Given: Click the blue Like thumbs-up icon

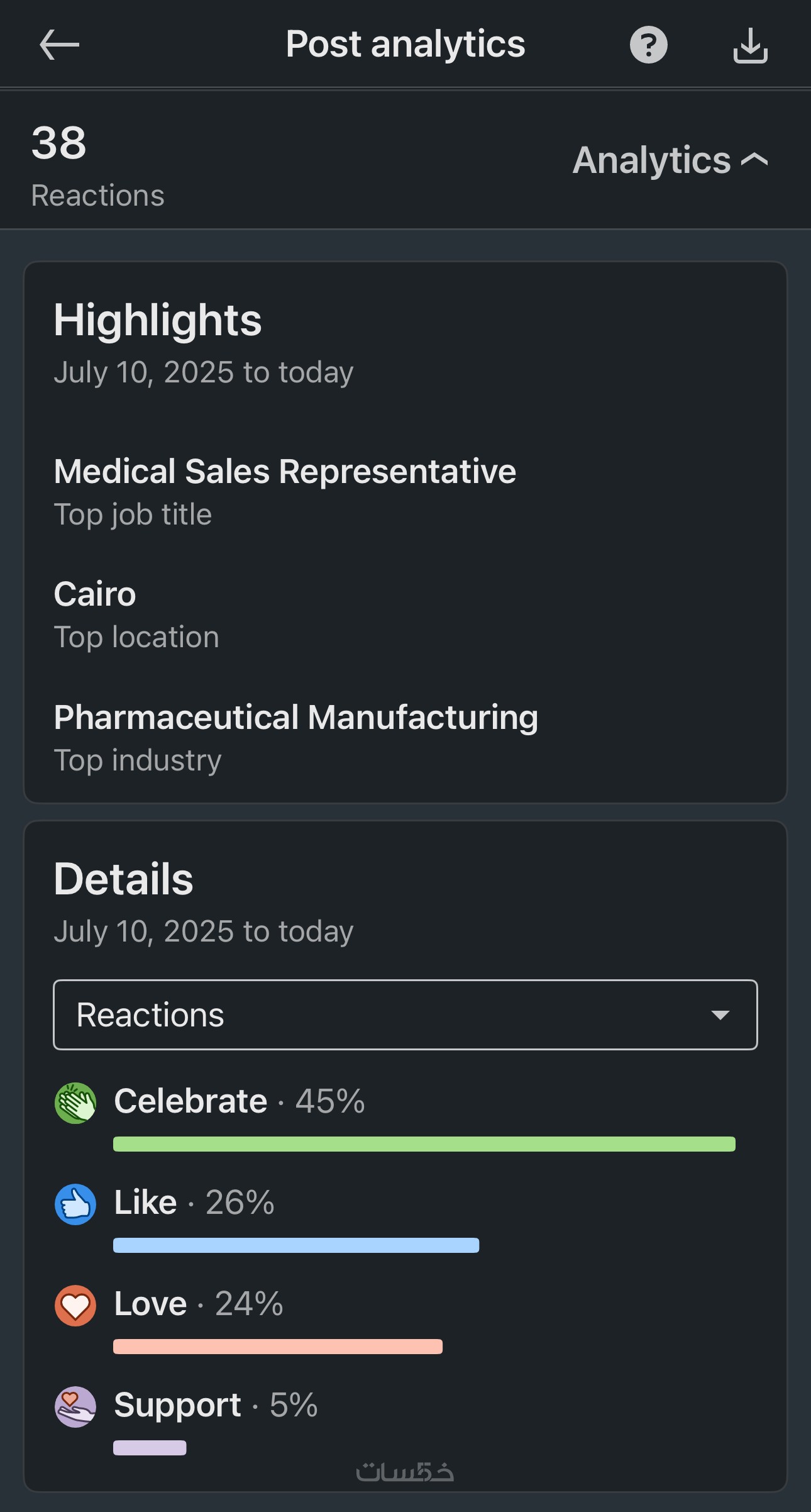Looking at the screenshot, I should pyautogui.click(x=75, y=1204).
